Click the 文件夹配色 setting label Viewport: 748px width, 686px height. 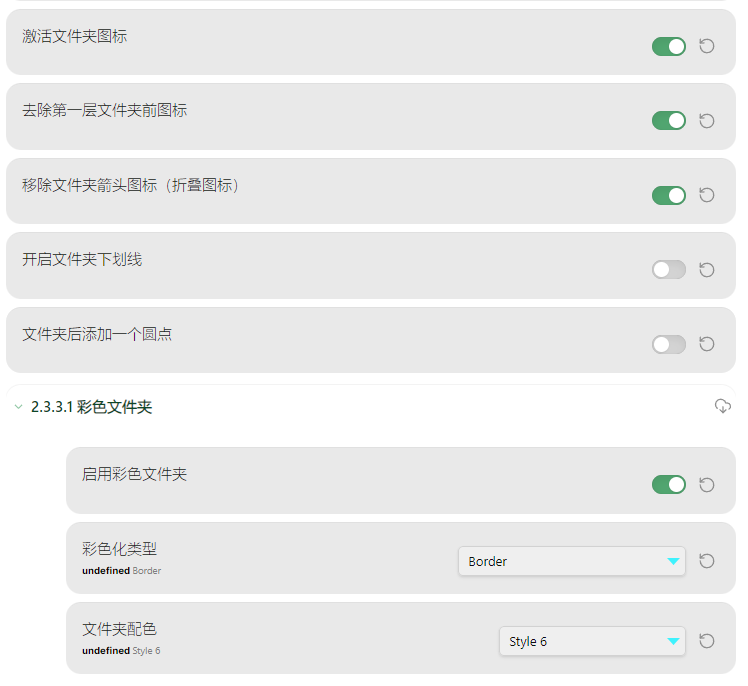tap(119, 629)
